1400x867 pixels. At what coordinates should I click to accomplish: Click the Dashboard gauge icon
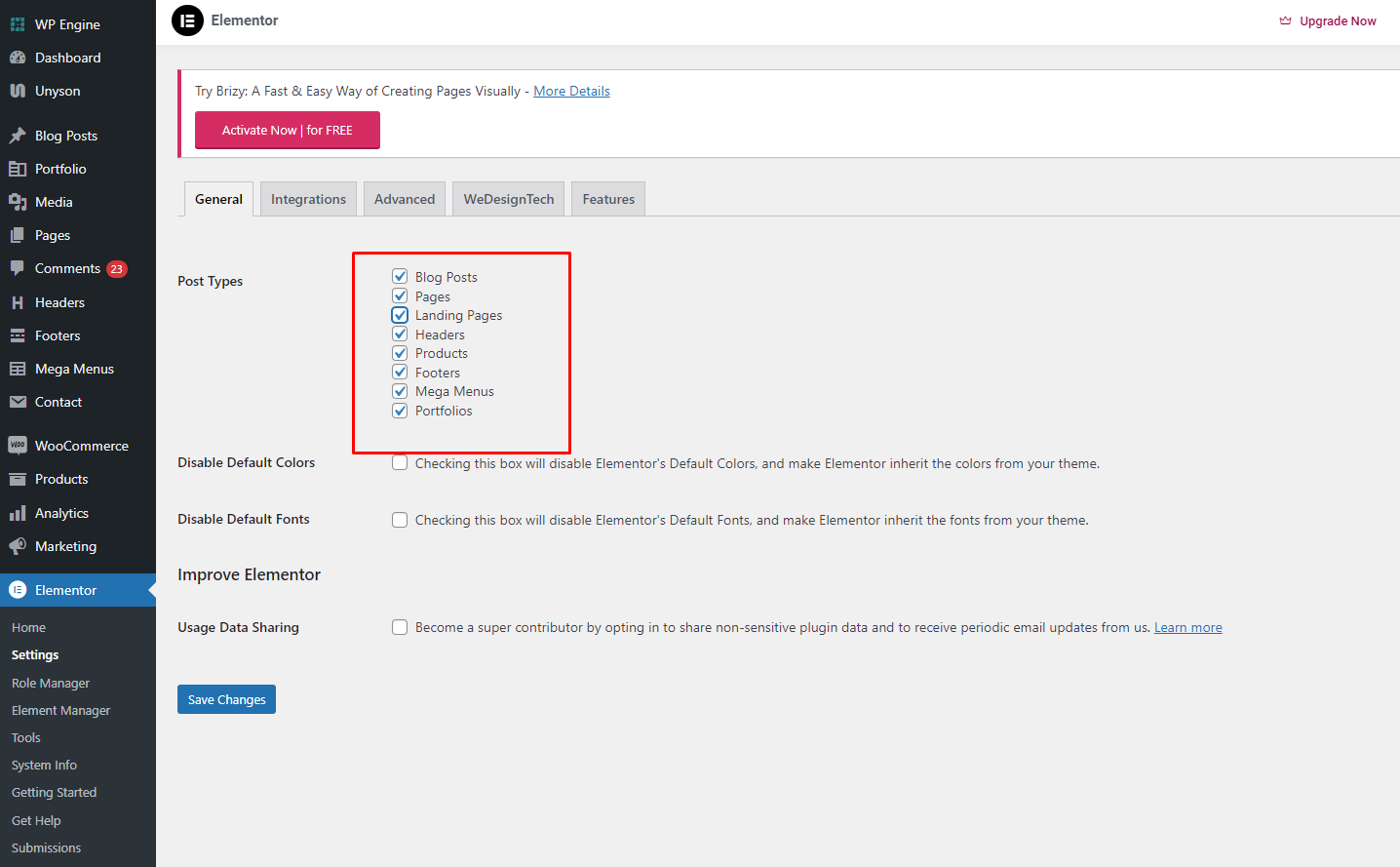tap(18, 58)
